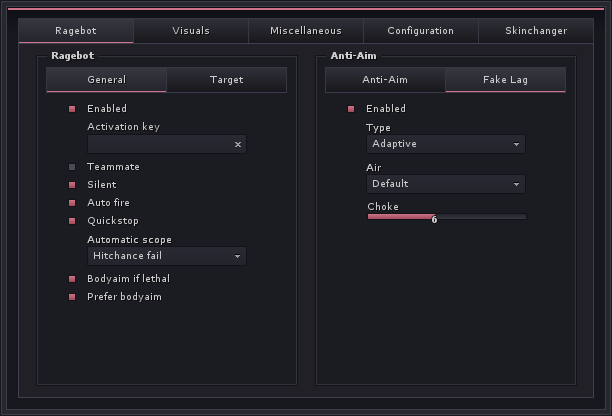Expand the Type dropdown set to Adaptive
The height and width of the screenshot is (416, 612).
point(446,144)
